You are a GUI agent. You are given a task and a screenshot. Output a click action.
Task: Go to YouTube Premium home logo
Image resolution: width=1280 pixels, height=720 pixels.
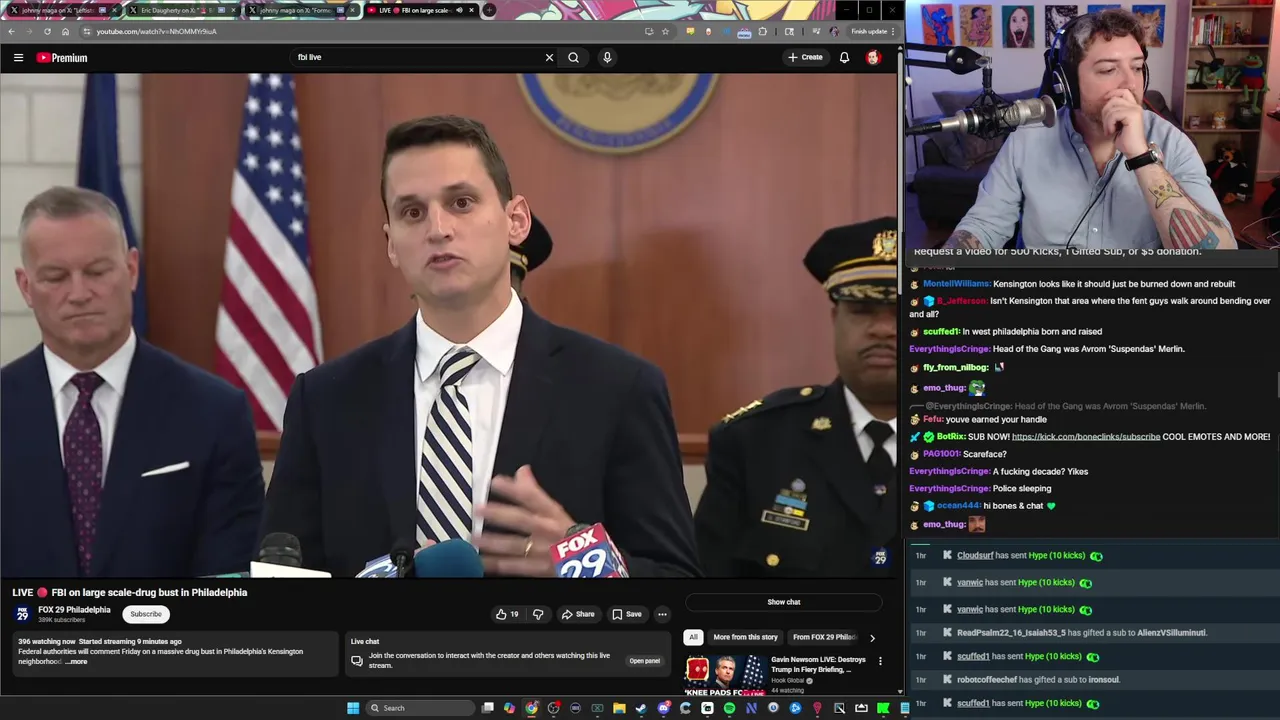tap(62, 57)
